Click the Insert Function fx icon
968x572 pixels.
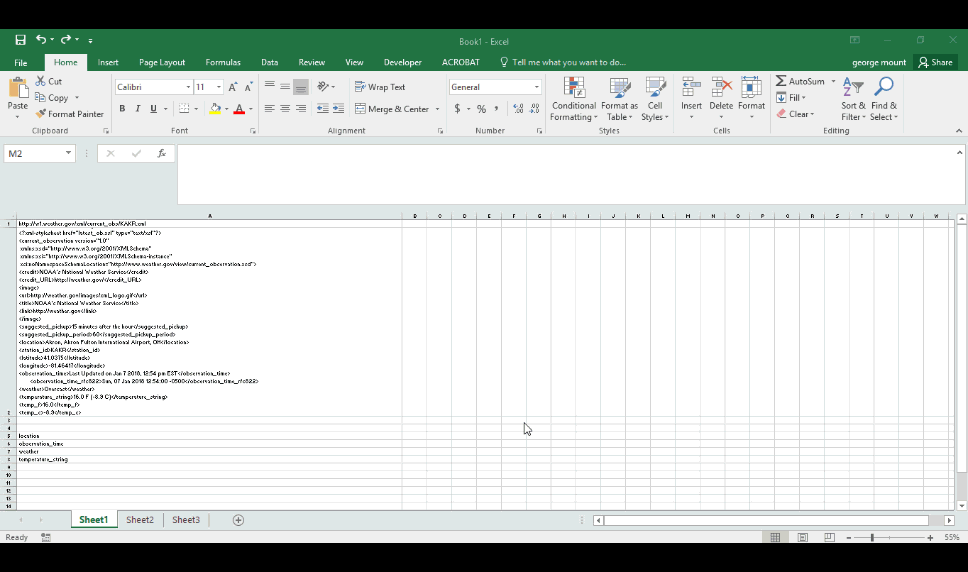pos(161,154)
